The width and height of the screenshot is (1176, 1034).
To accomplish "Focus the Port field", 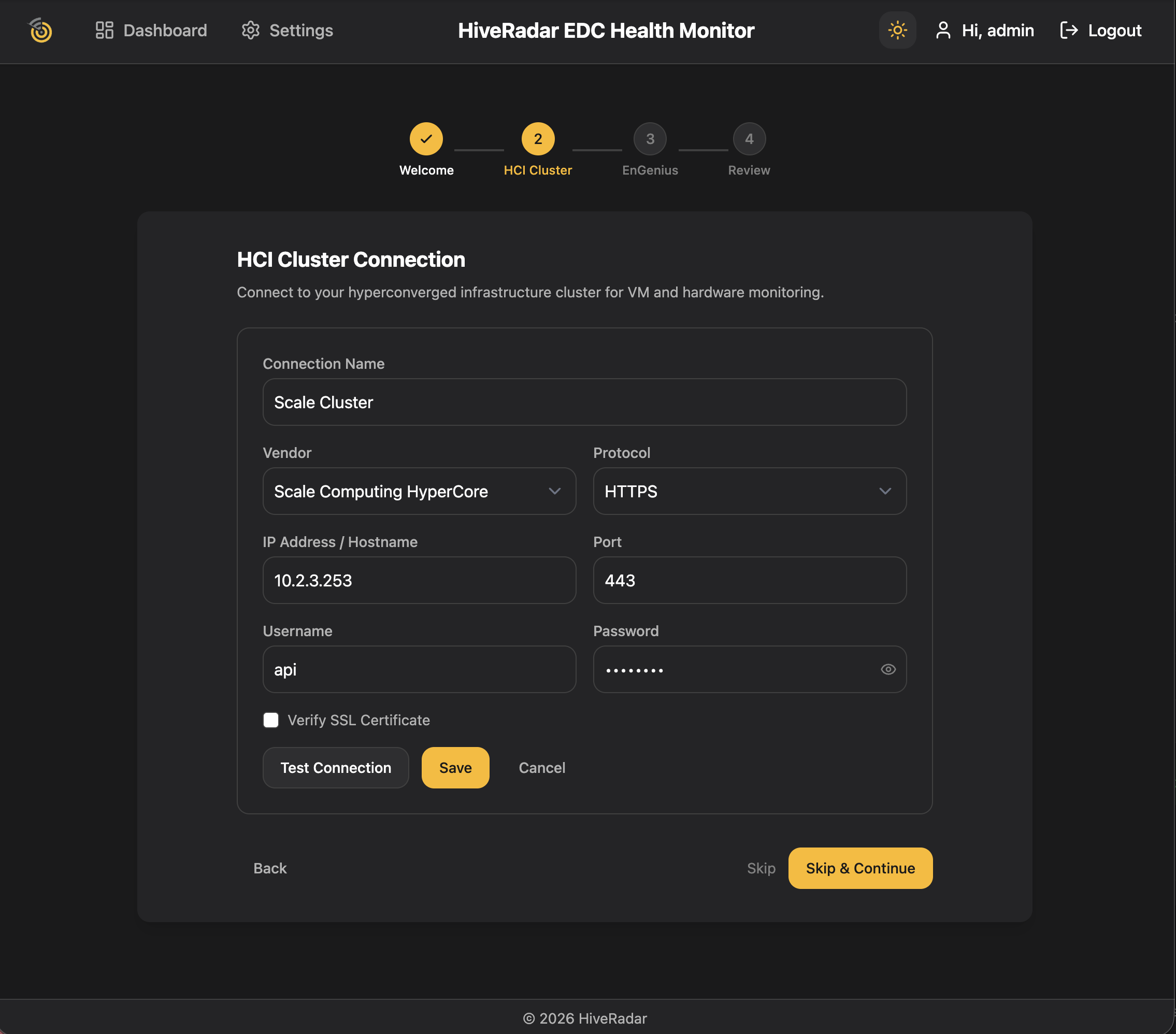I will point(750,581).
